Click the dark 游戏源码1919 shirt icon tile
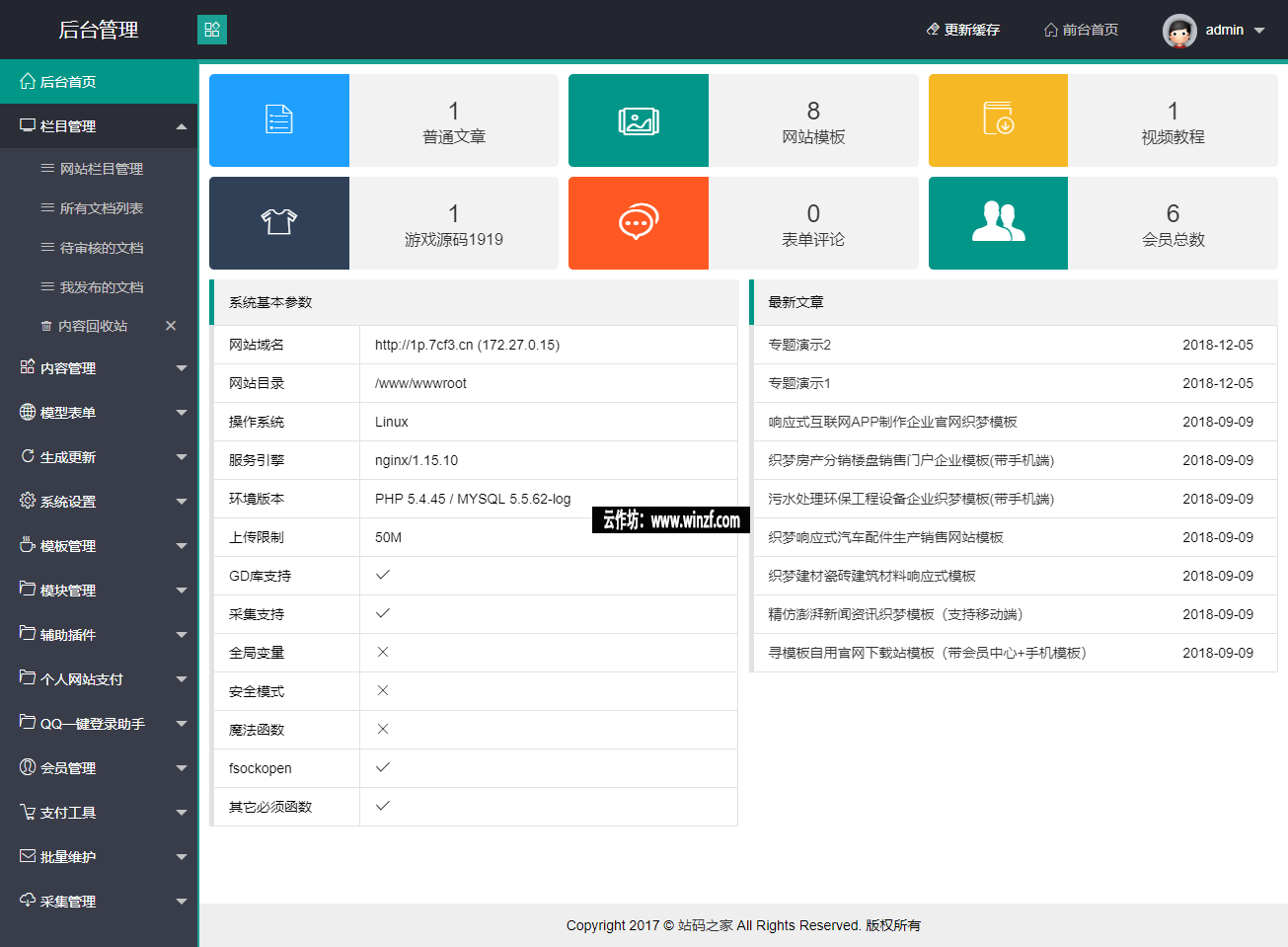The height and width of the screenshot is (947, 1288). (x=279, y=223)
